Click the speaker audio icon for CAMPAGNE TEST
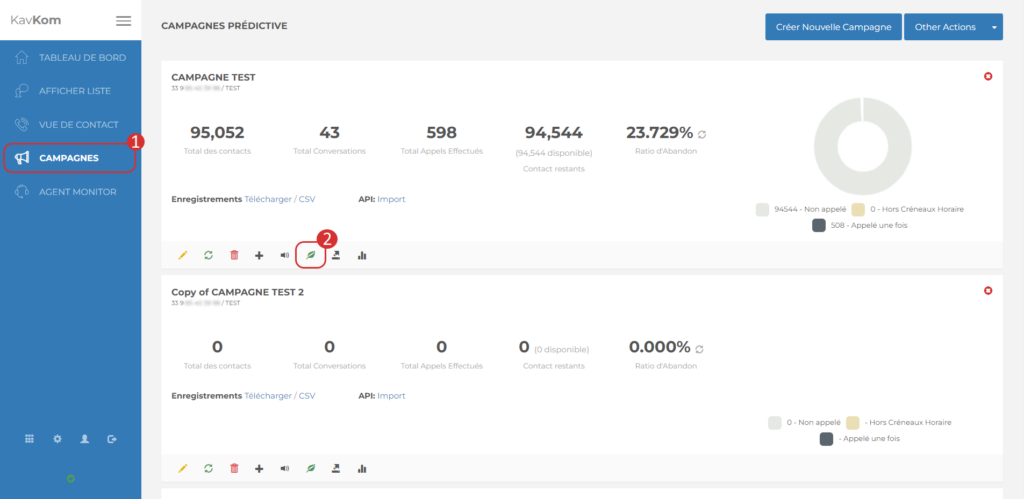The width and height of the screenshot is (1024, 499). pos(285,256)
